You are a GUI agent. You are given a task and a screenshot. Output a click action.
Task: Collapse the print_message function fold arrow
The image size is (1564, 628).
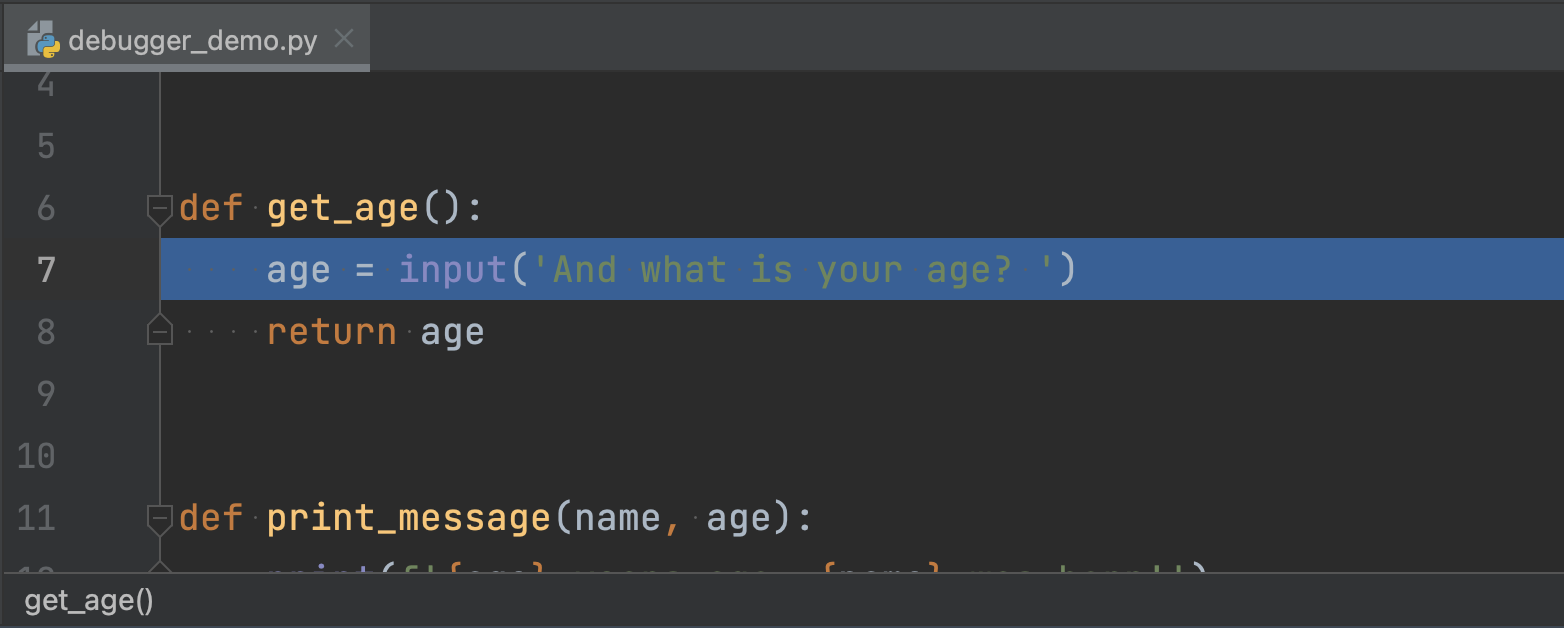click(x=158, y=518)
